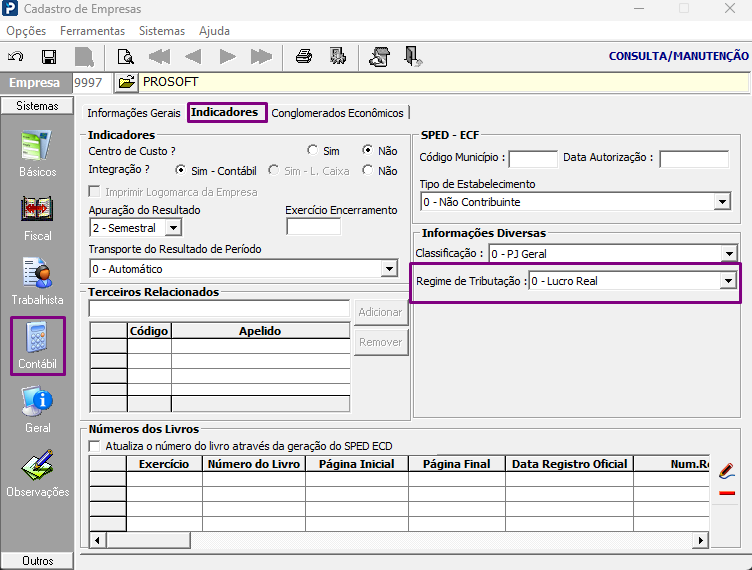Click the Data Registro Oficial column header
The width and height of the screenshot is (752, 570).
(x=569, y=464)
